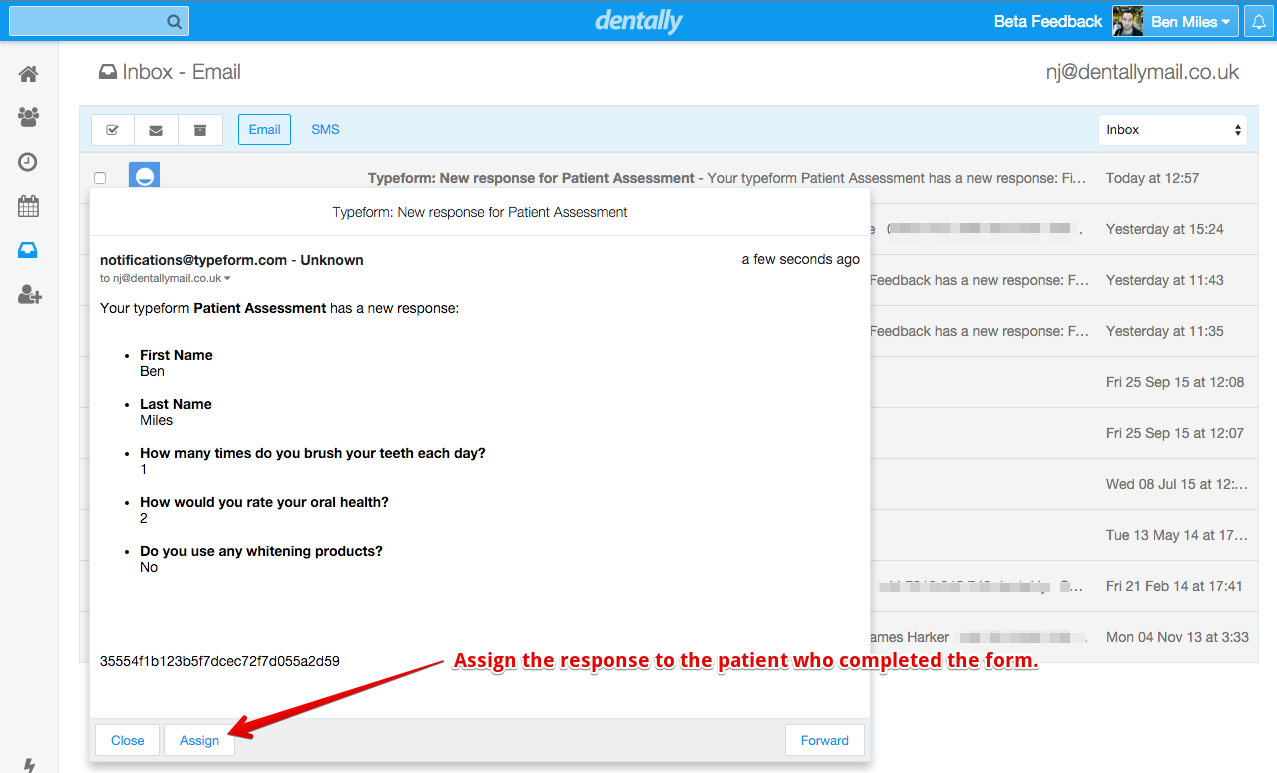Screen dimensions: 1277x773
Task: Click the add patient icon in sidebar
Action: point(29,295)
